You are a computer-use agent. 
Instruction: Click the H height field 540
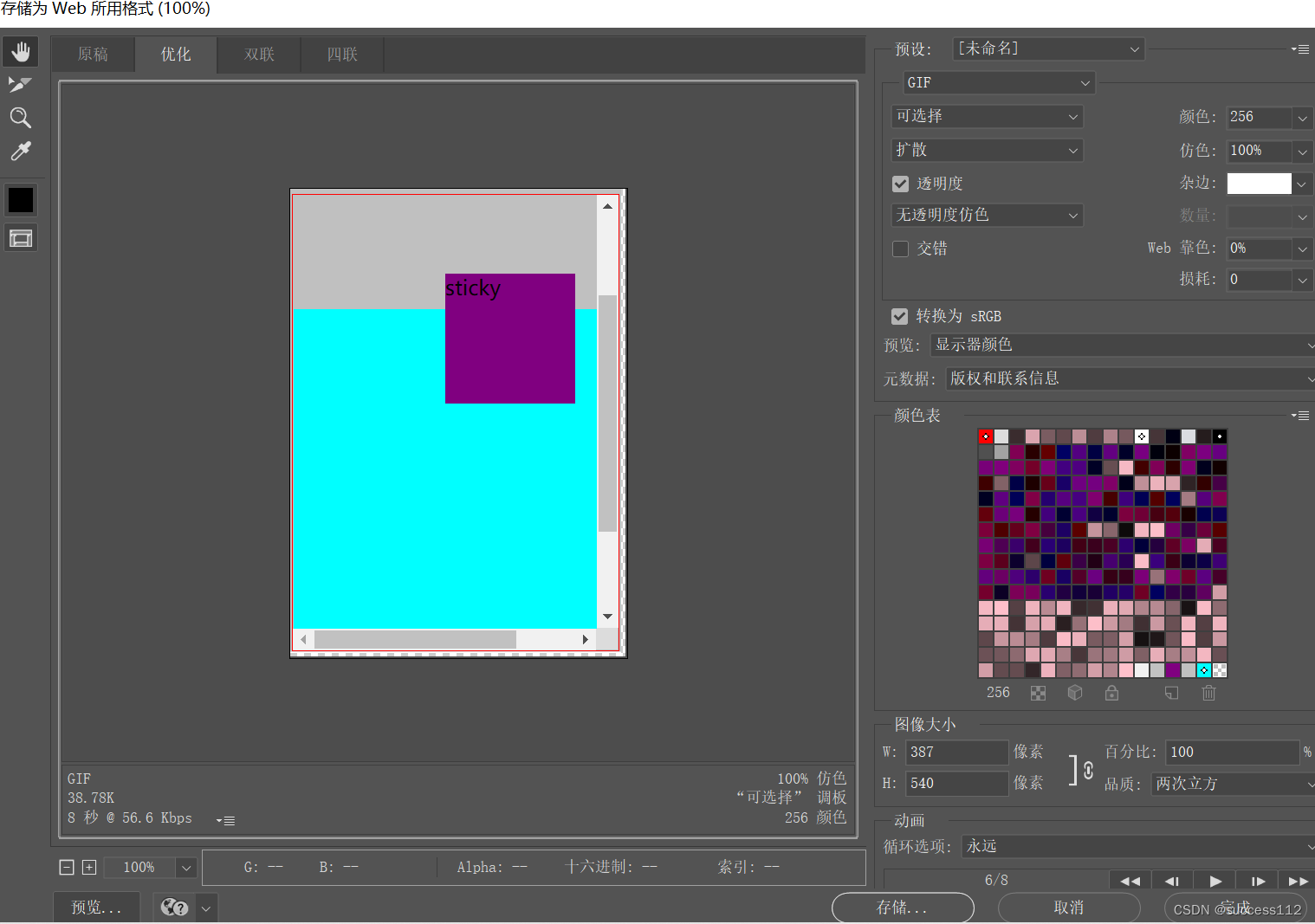click(x=957, y=784)
